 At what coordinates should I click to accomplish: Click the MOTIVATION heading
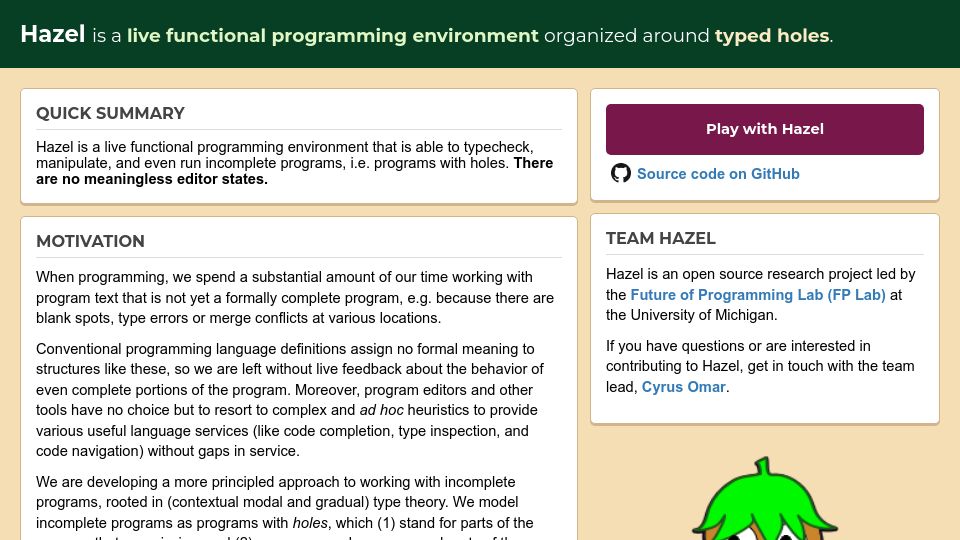click(x=91, y=241)
